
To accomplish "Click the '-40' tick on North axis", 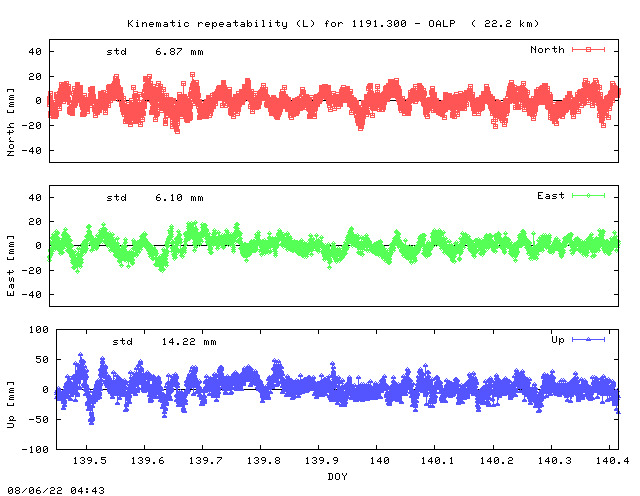I will (x=31, y=151).
